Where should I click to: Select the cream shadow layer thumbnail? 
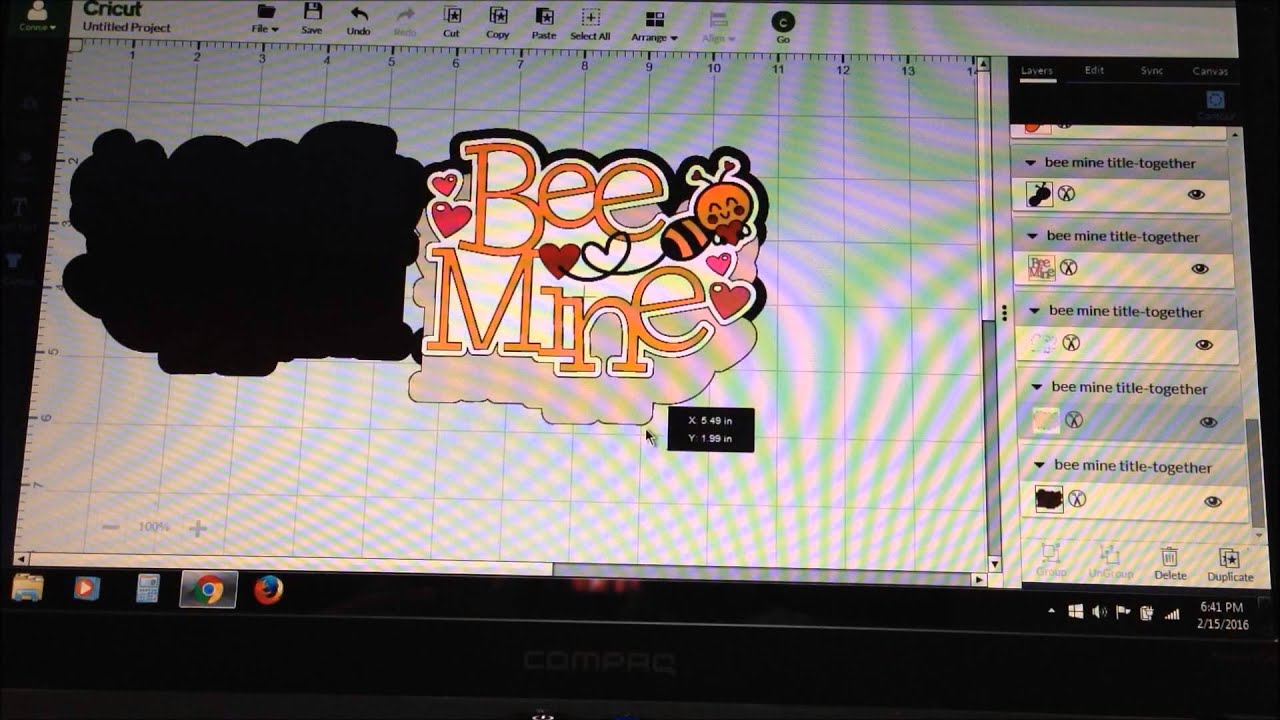(1045, 421)
